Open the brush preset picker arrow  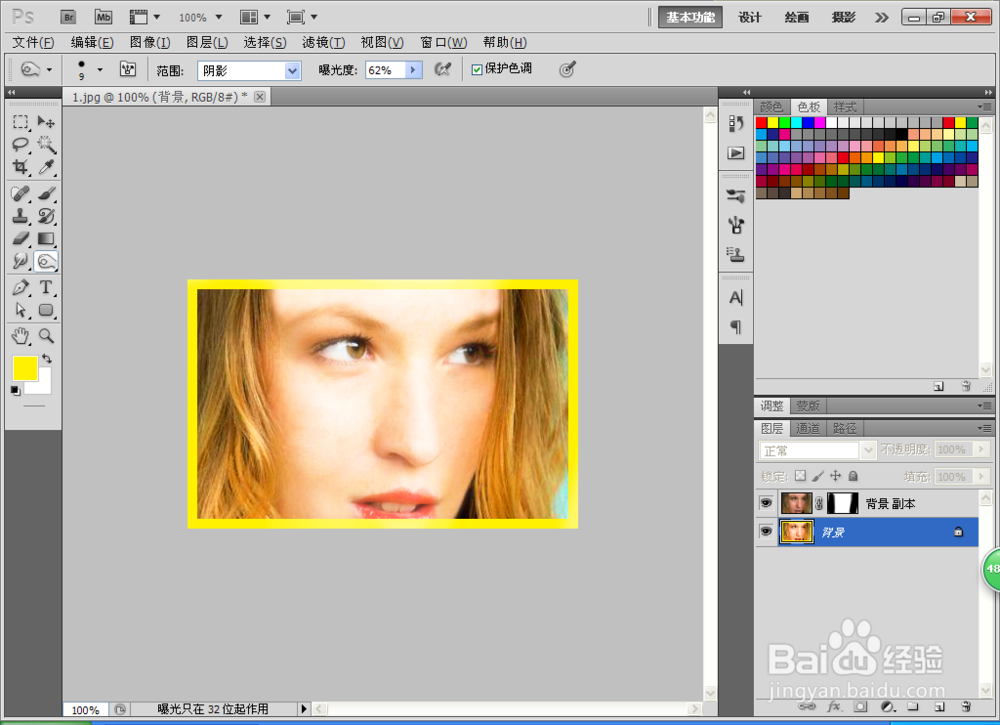tap(99, 70)
